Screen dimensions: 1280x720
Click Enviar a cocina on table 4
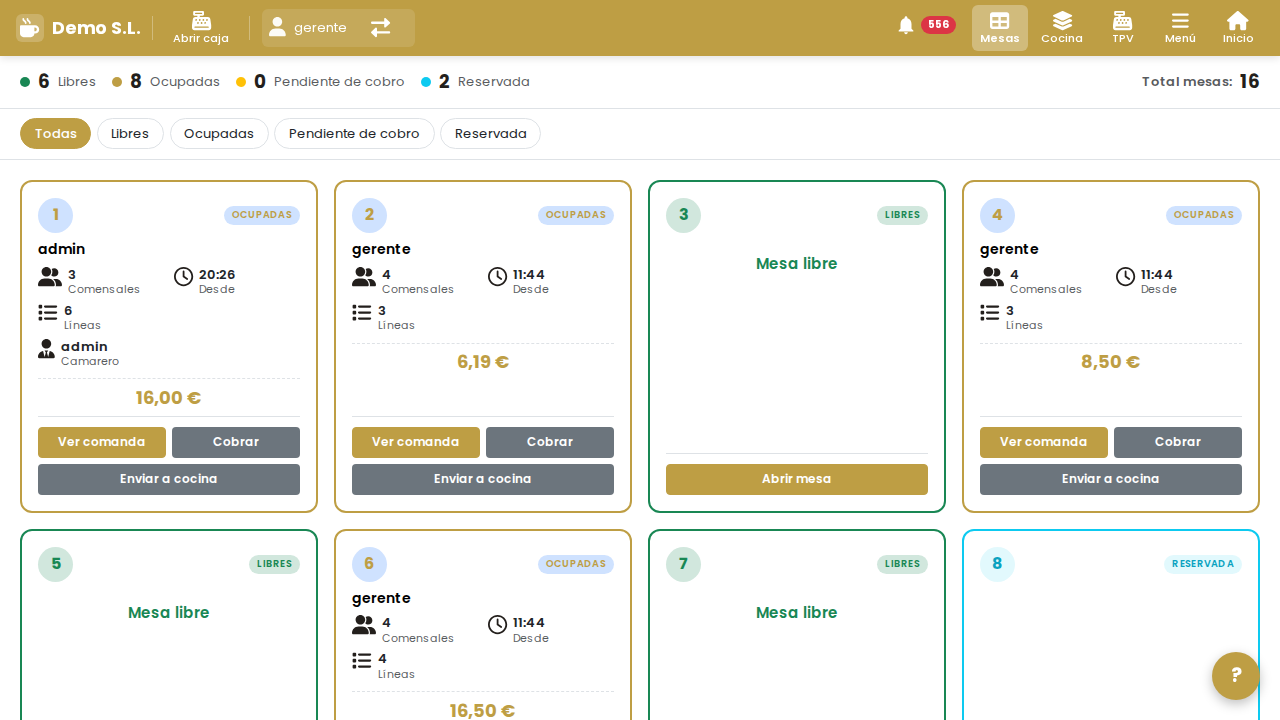(1111, 479)
